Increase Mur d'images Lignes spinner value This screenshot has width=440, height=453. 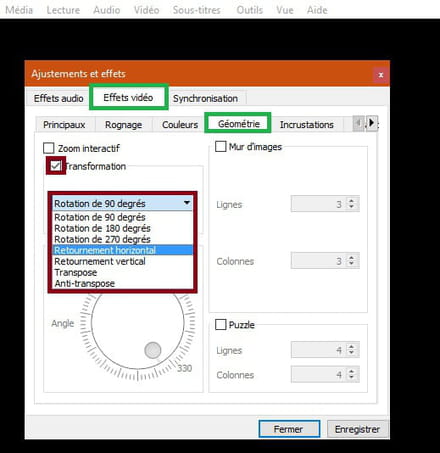point(351,200)
